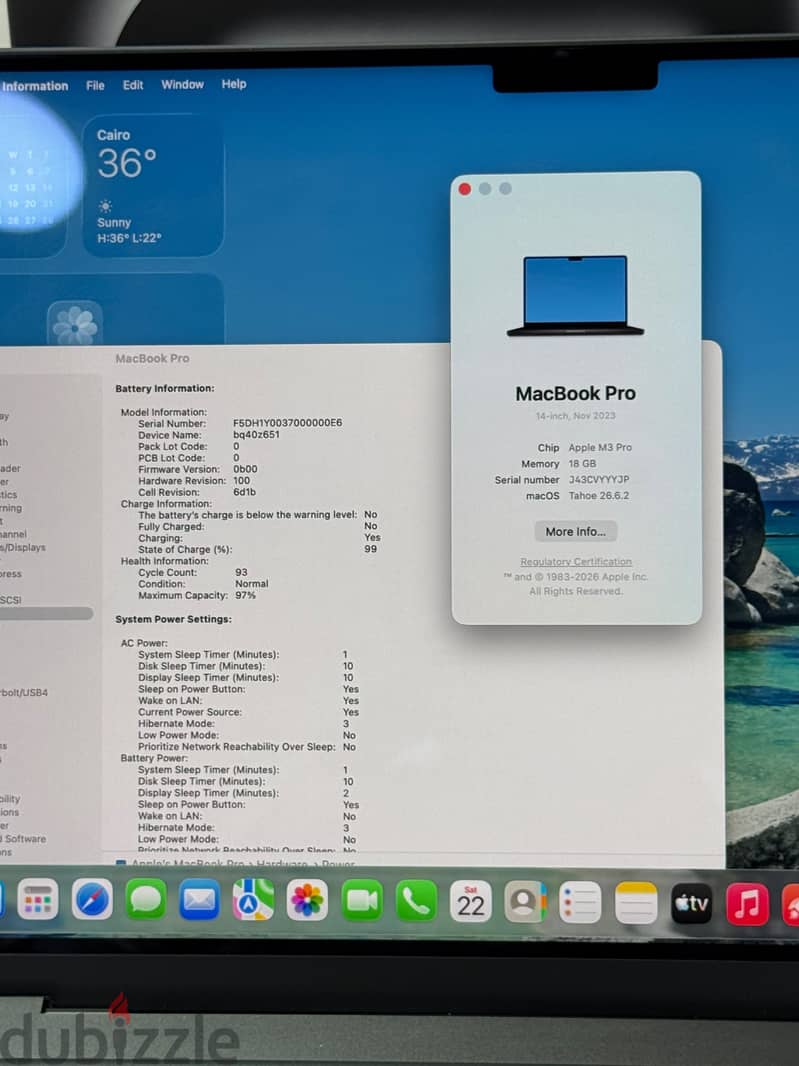Click the More Info... button
This screenshot has height=1066, width=799.
(x=575, y=532)
